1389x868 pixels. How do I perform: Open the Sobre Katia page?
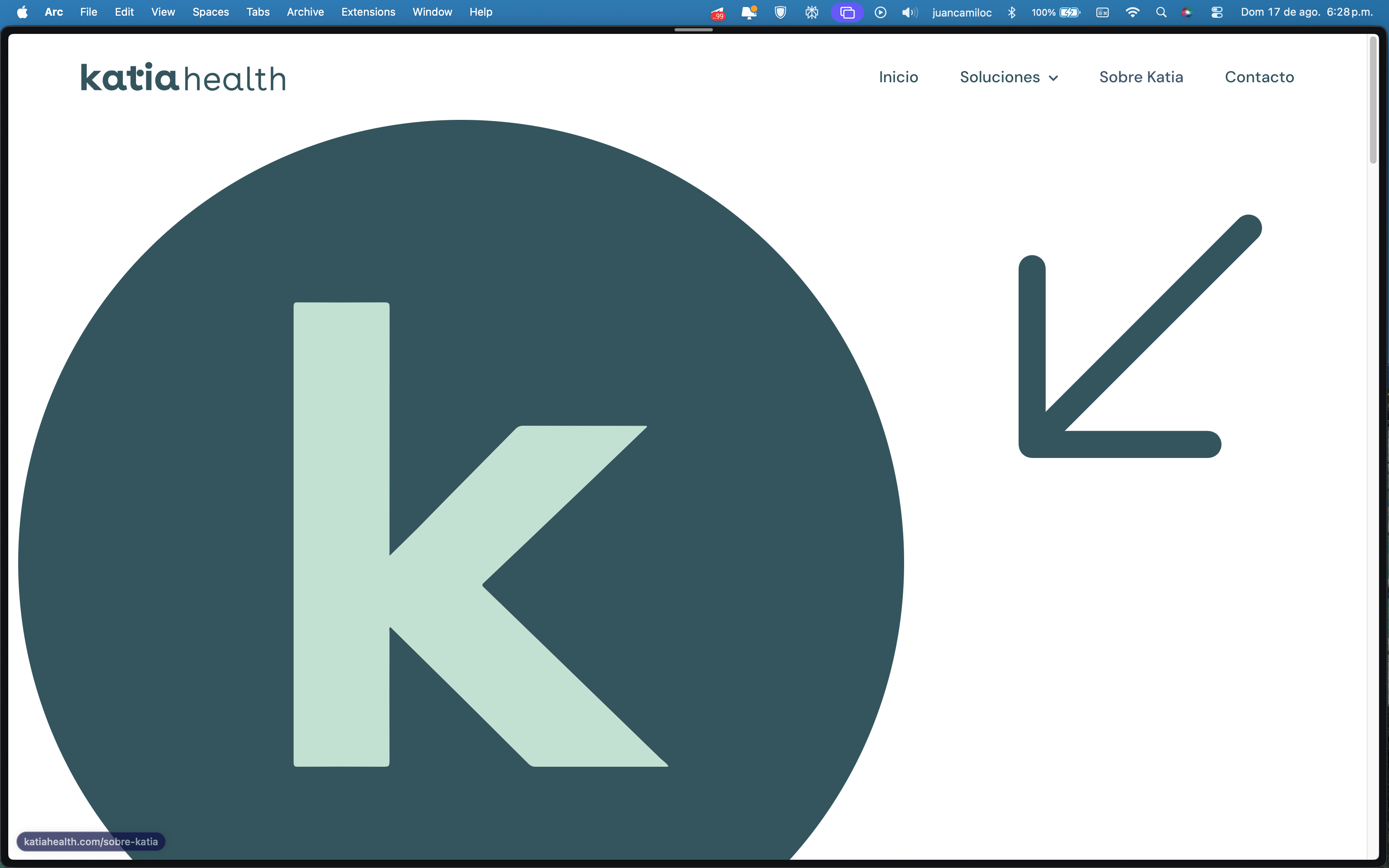click(x=1141, y=77)
